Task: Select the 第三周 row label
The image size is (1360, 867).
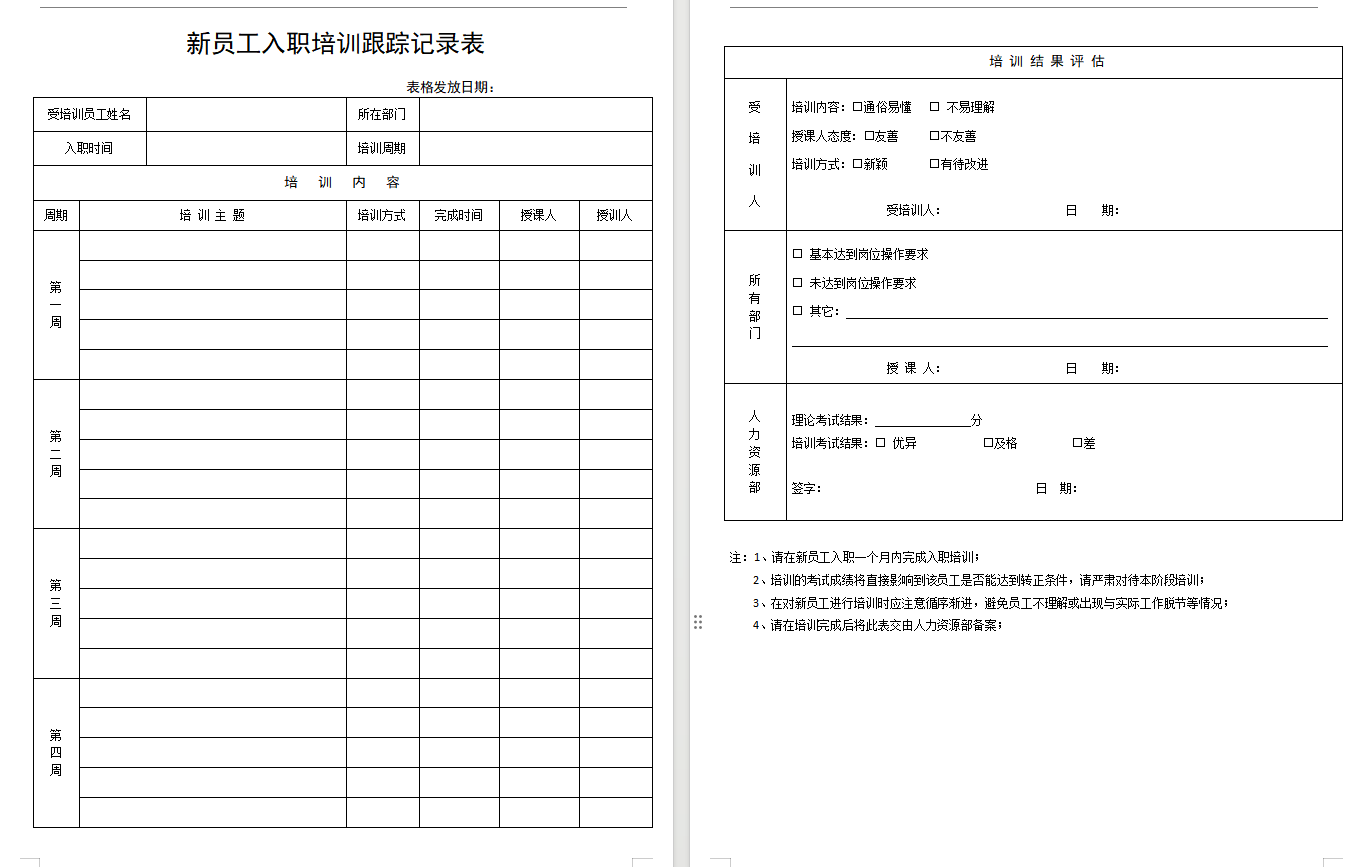Action: pos(56,603)
